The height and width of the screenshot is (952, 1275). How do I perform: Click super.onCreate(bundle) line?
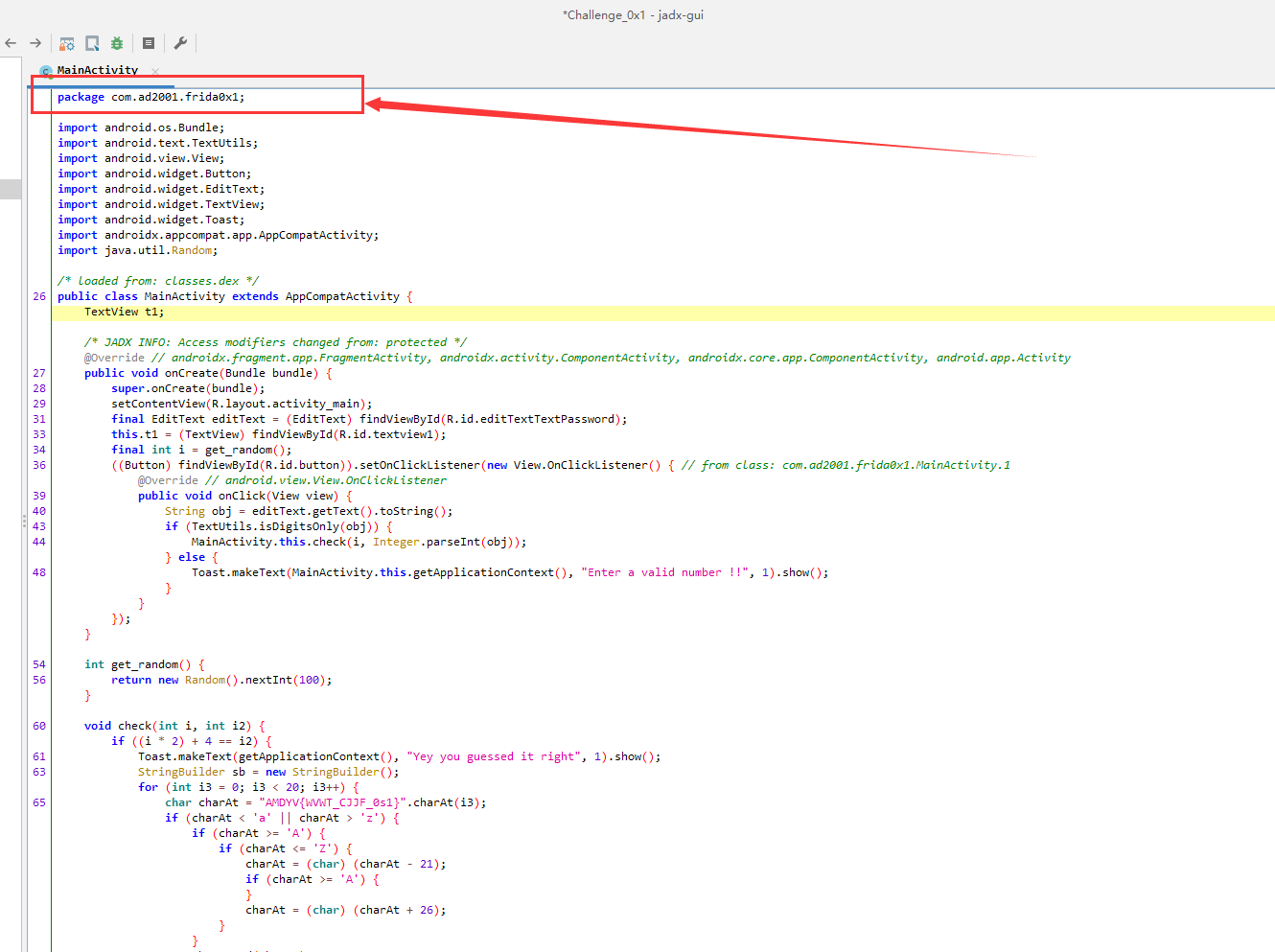click(188, 388)
